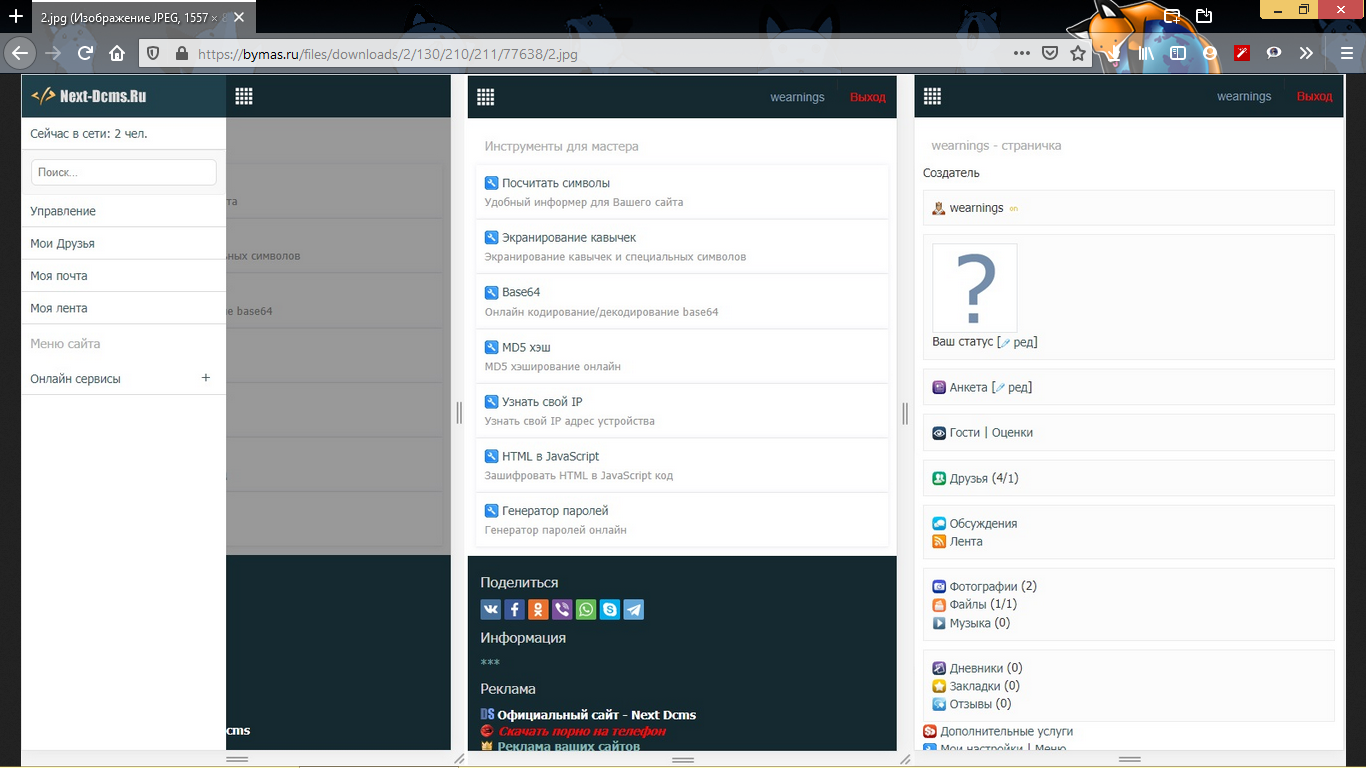Share via the Telegram icon
Image resolution: width=1366 pixels, height=768 pixels.
point(634,610)
